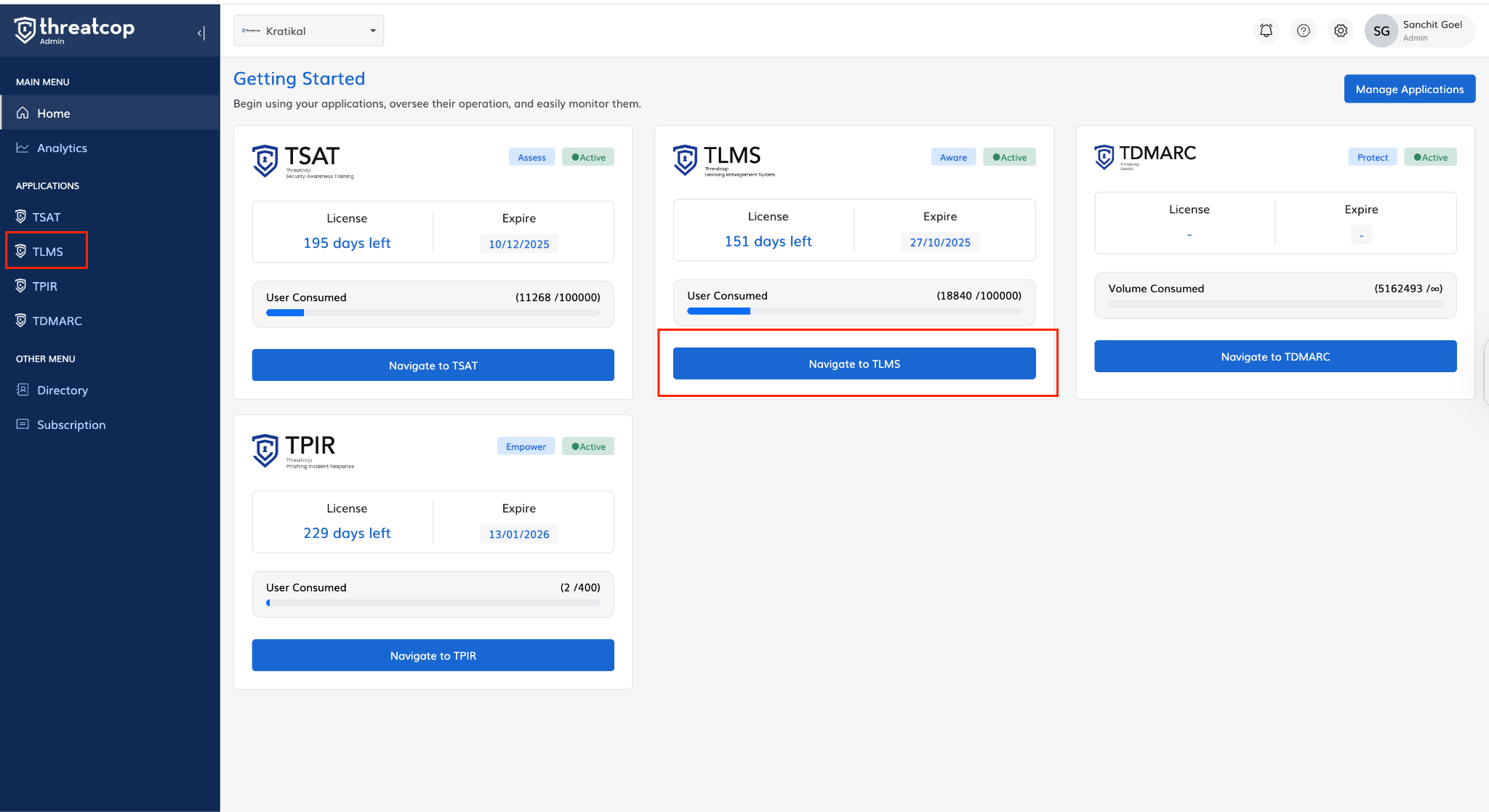Click Navigate to TLMS button
The height and width of the screenshot is (812, 1489).
(x=854, y=363)
